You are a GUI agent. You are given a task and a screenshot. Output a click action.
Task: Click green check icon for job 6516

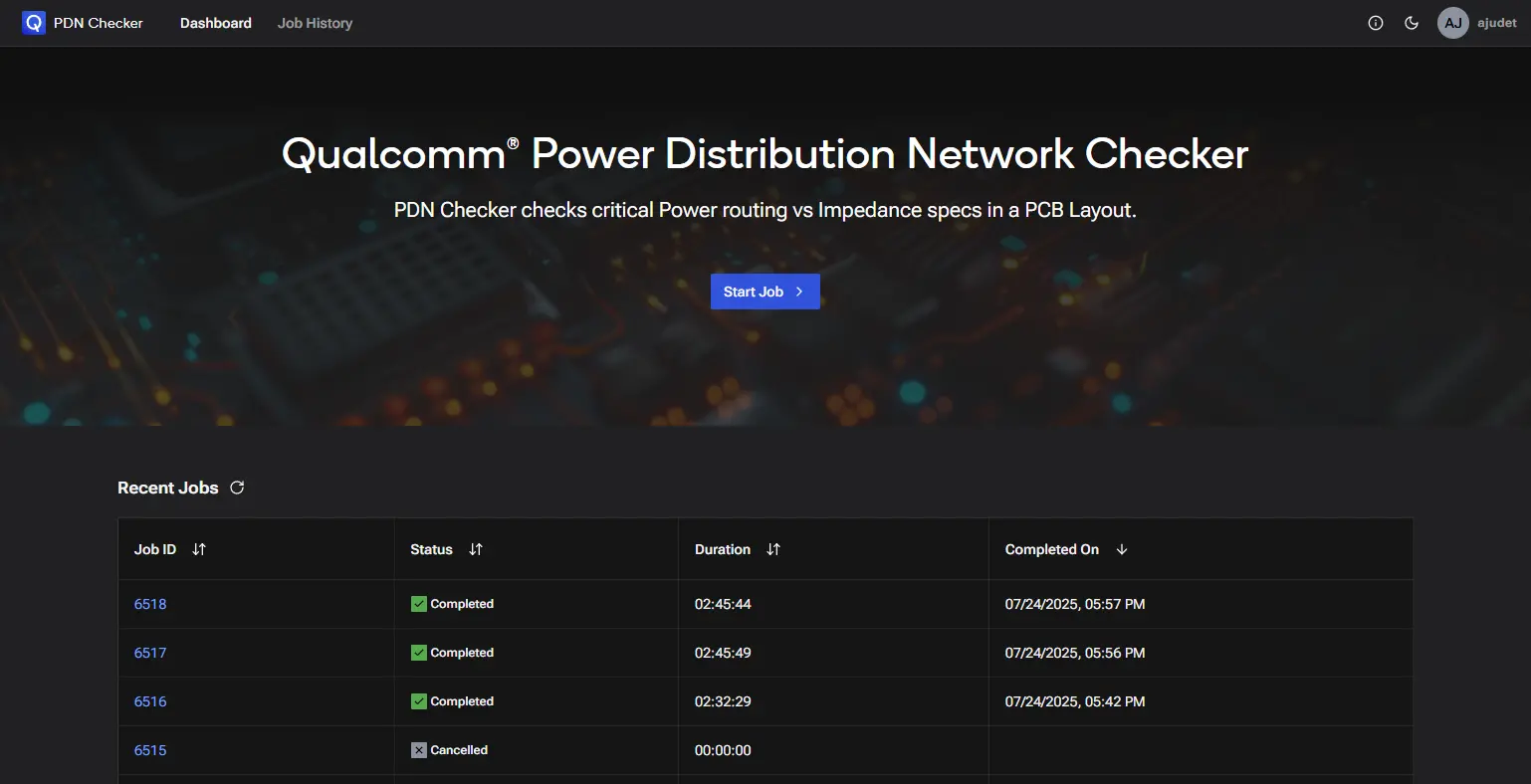(419, 701)
